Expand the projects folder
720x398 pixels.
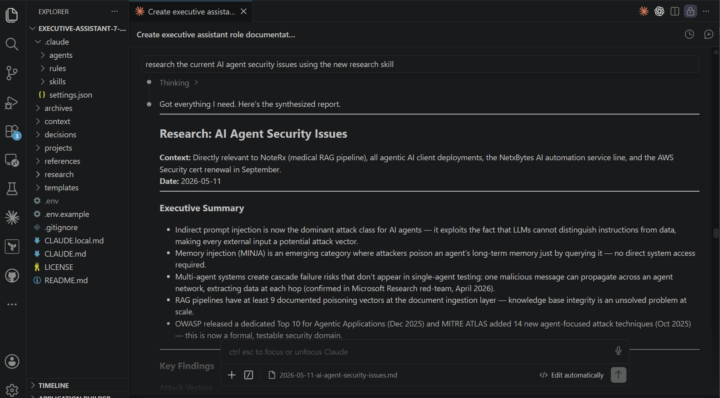point(77,148)
